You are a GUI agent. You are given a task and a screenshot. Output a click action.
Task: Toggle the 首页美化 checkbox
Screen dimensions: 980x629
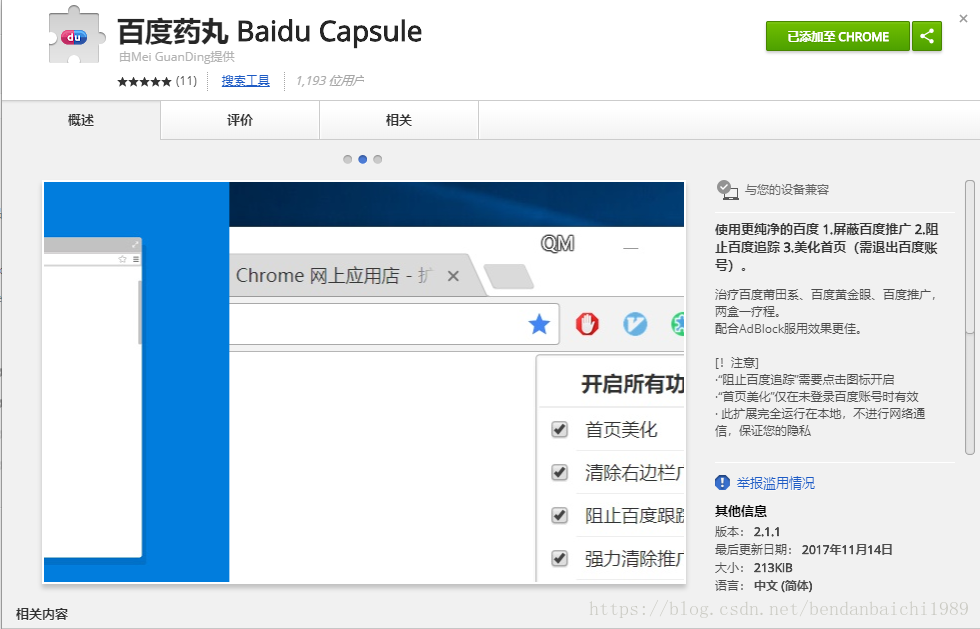click(x=559, y=430)
